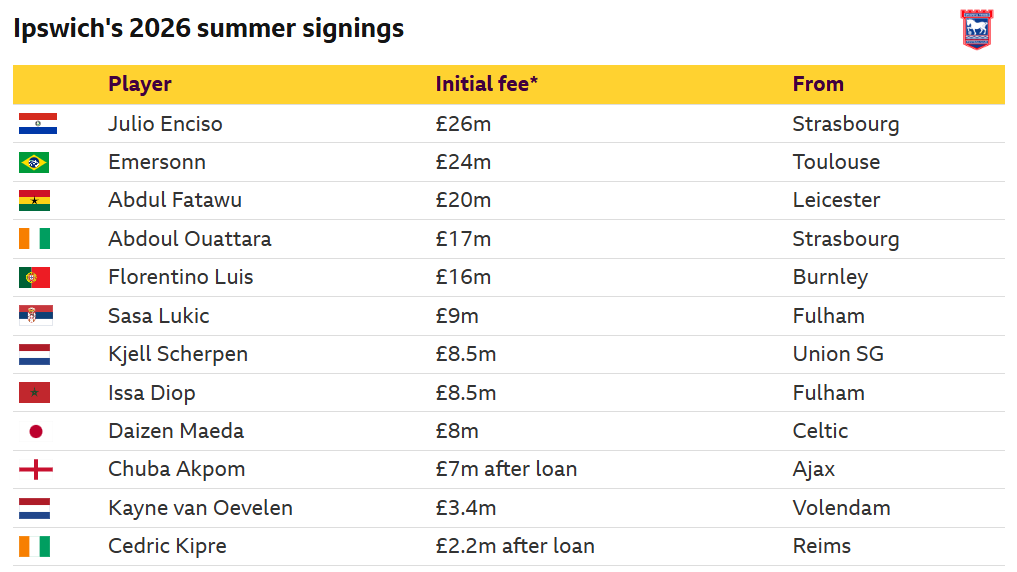
Task: Click the Ipswich's 2026 summer signings title
Action: (x=209, y=29)
